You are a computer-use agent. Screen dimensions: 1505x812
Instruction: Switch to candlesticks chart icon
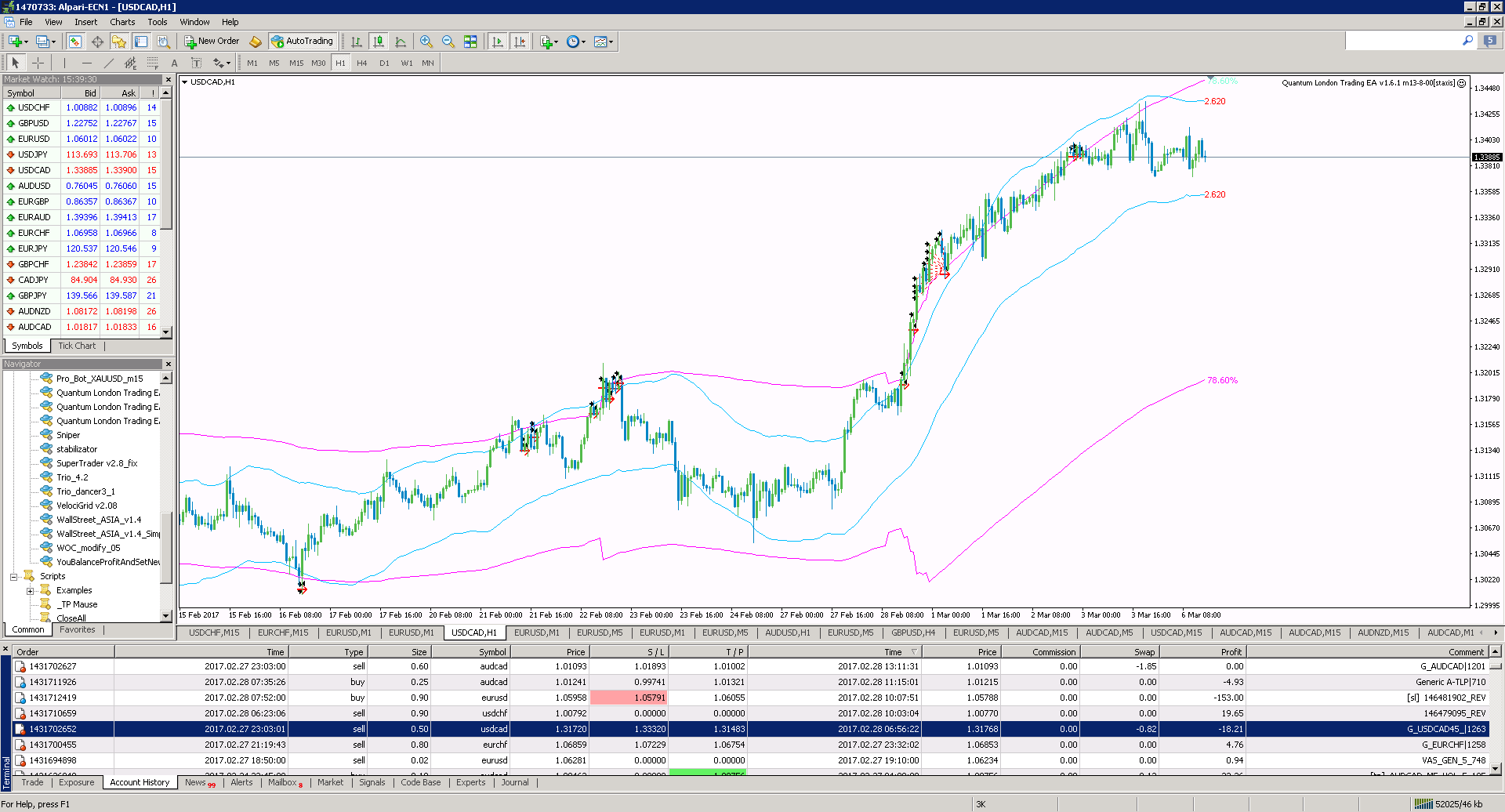click(379, 42)
